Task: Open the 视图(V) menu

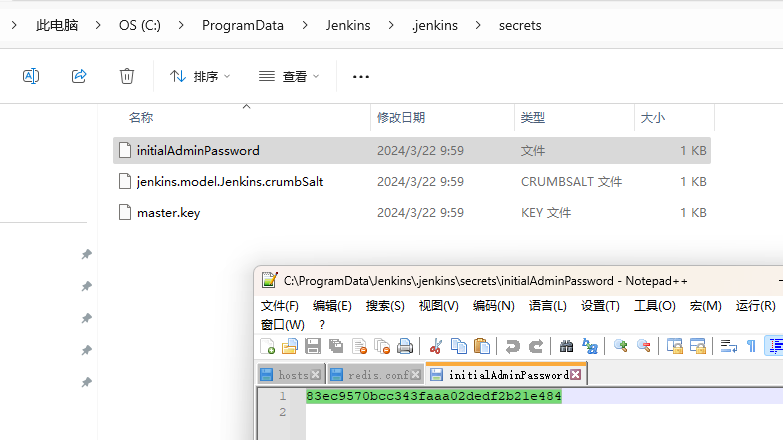Action: tap(438, 306)
